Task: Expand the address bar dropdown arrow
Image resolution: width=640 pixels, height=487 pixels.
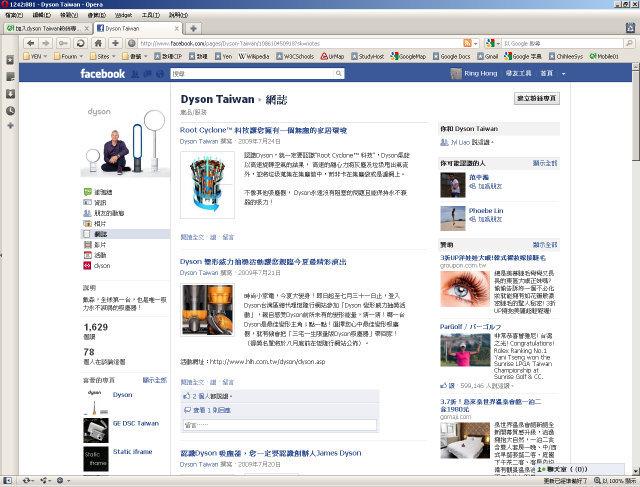Action: coord(476,43)
